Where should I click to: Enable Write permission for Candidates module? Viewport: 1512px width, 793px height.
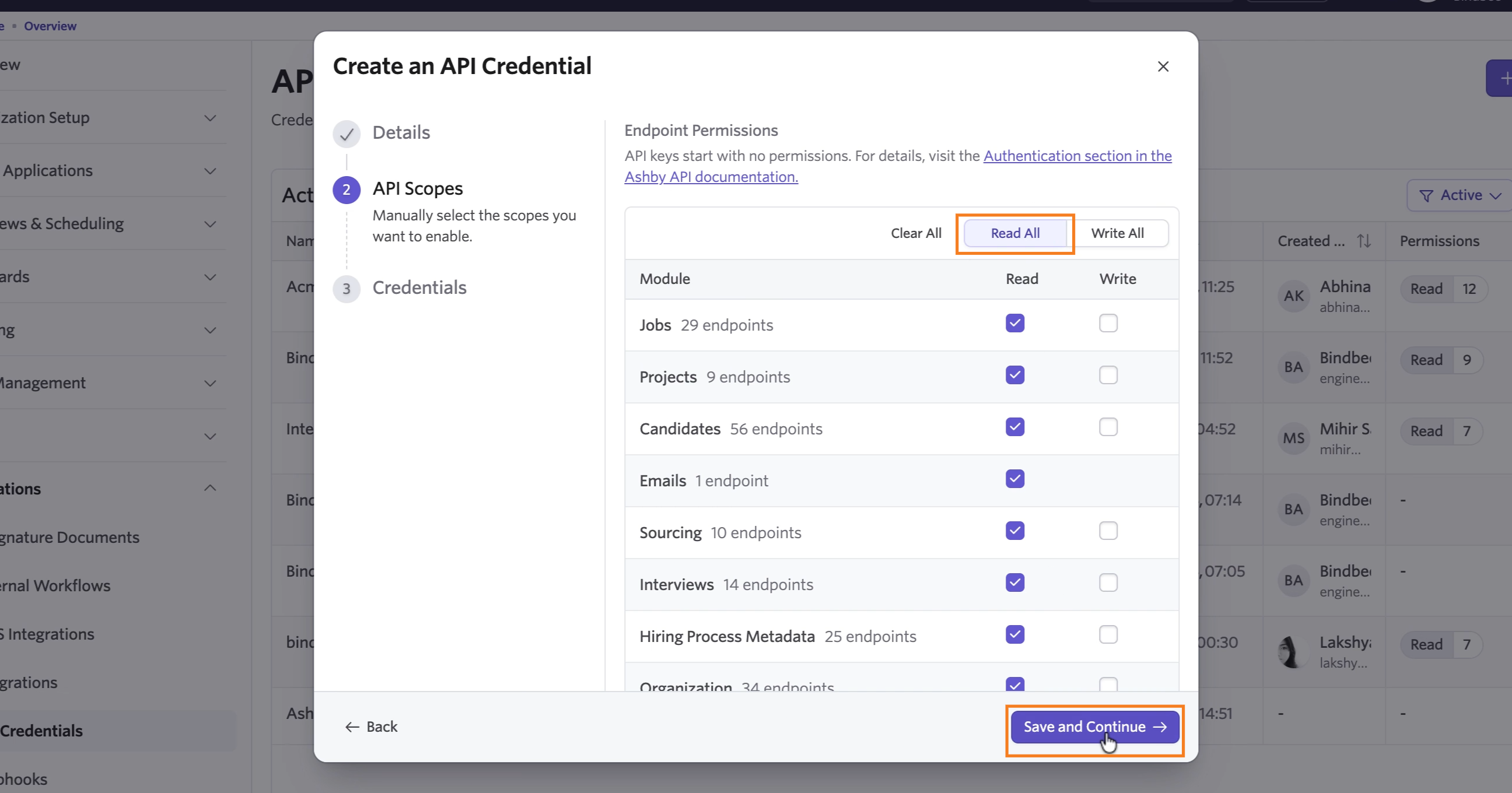[x=1108, y=427]
